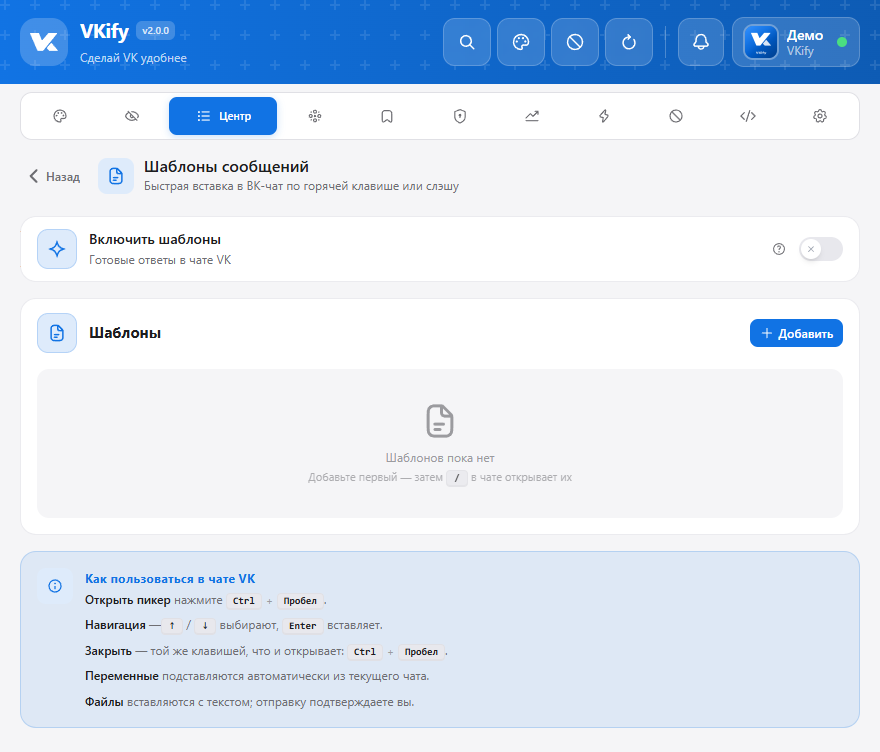Switch to the crossed-eye hiding tab
This screenshot has width=880, height=752.
pyautogui.click(x=132, y=116)
